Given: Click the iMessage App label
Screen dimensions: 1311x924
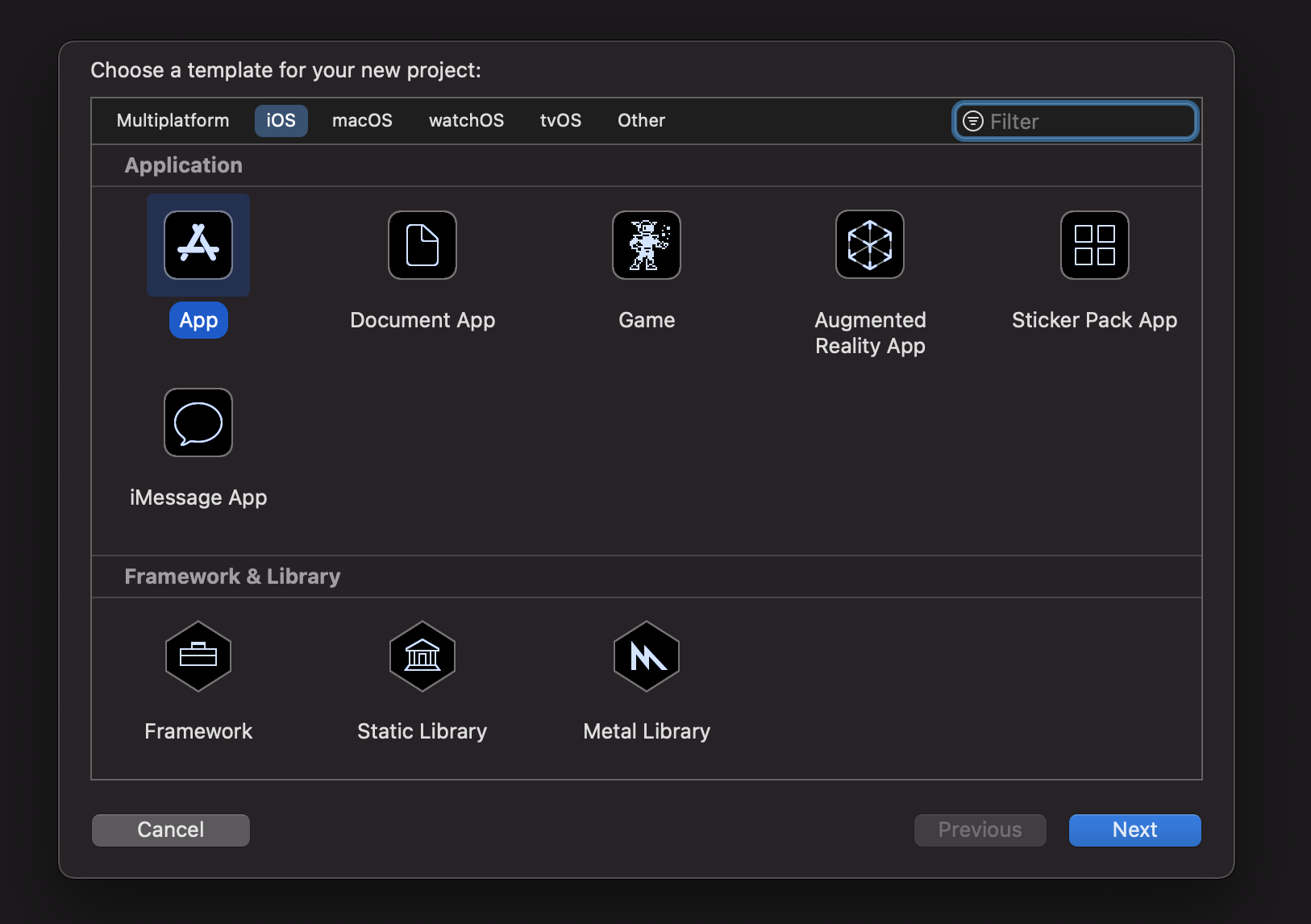Looking at the screenshot, I should tap(198, 497).
